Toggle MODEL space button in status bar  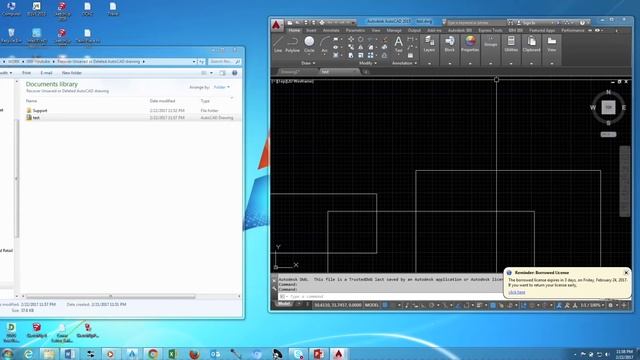point(372,305)
